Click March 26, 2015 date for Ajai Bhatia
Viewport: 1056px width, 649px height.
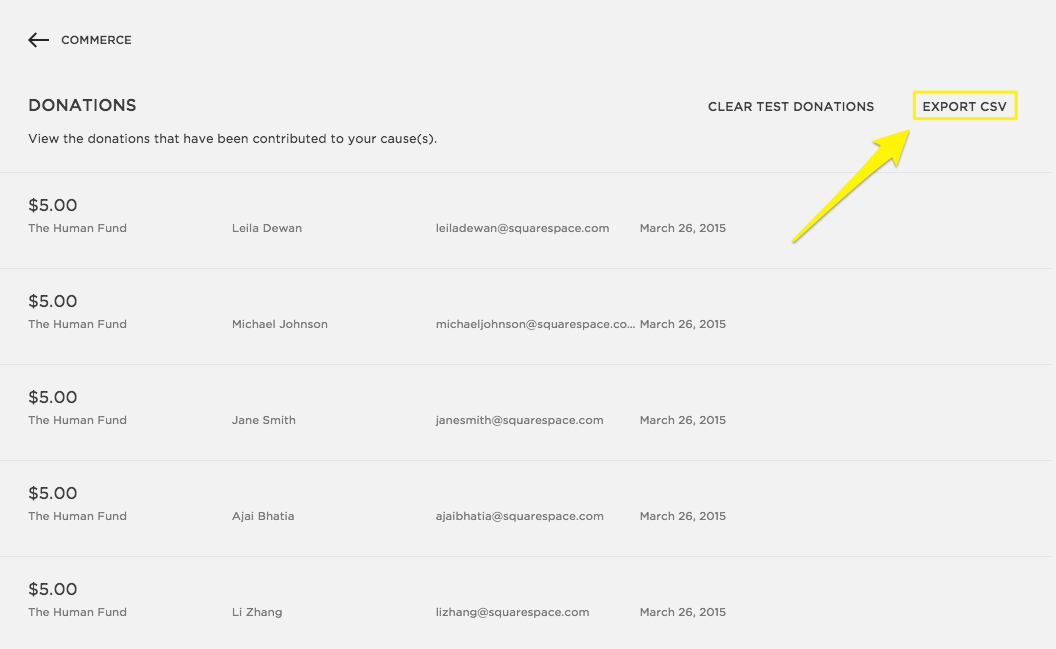(682, 516)
